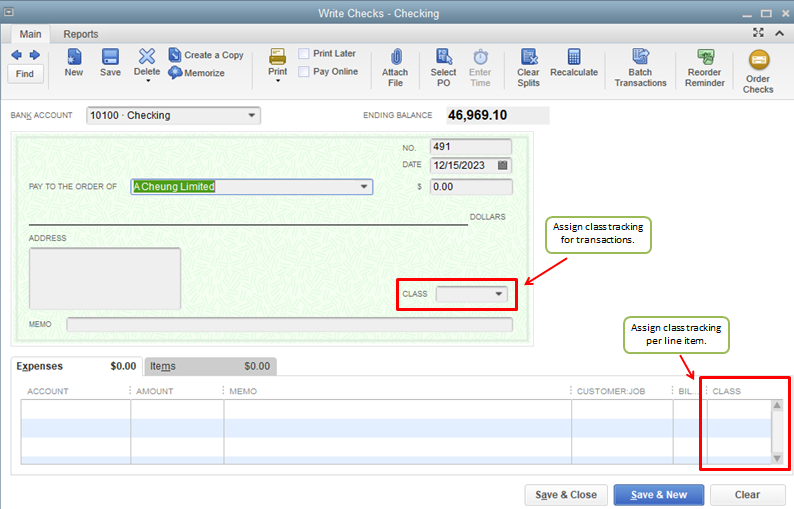
Task: Open Batch Transactions
Action: click(x=641, y=68)
